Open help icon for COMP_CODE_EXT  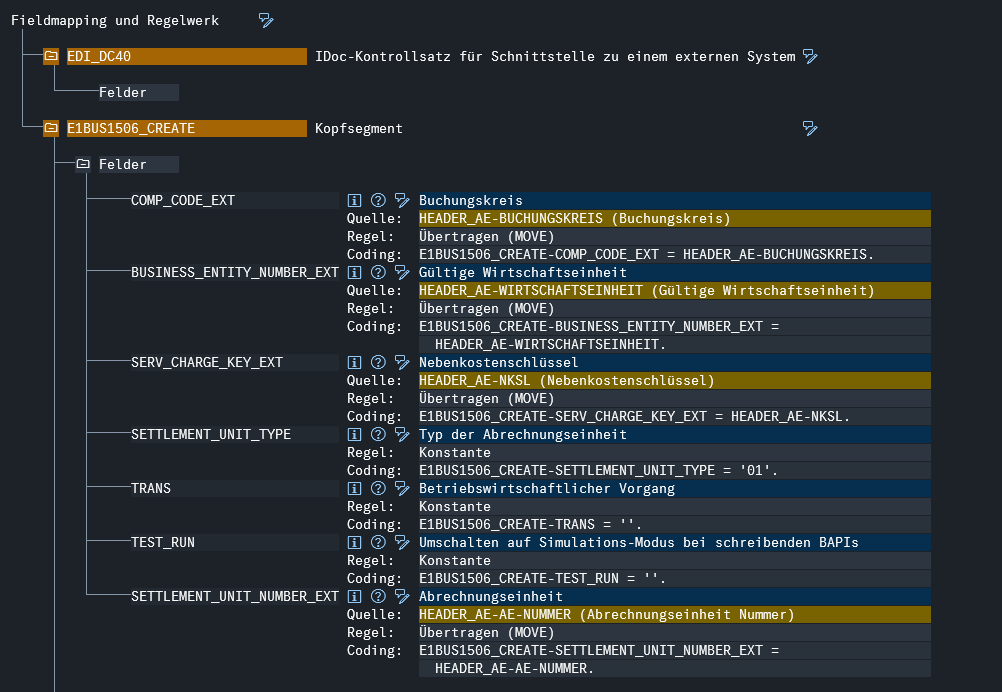pos(378,201)
